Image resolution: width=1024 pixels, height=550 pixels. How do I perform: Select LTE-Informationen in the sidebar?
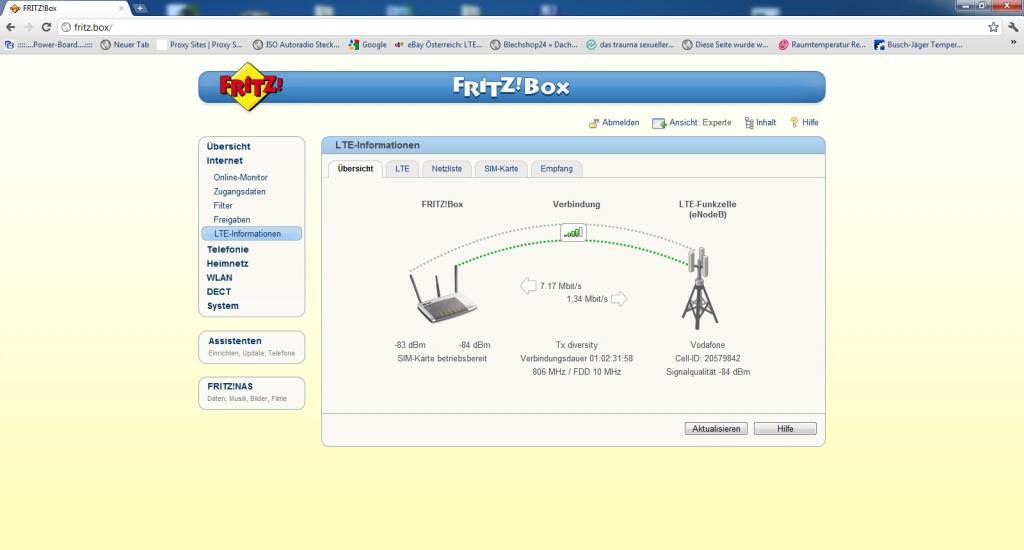[x=252, y=234]
